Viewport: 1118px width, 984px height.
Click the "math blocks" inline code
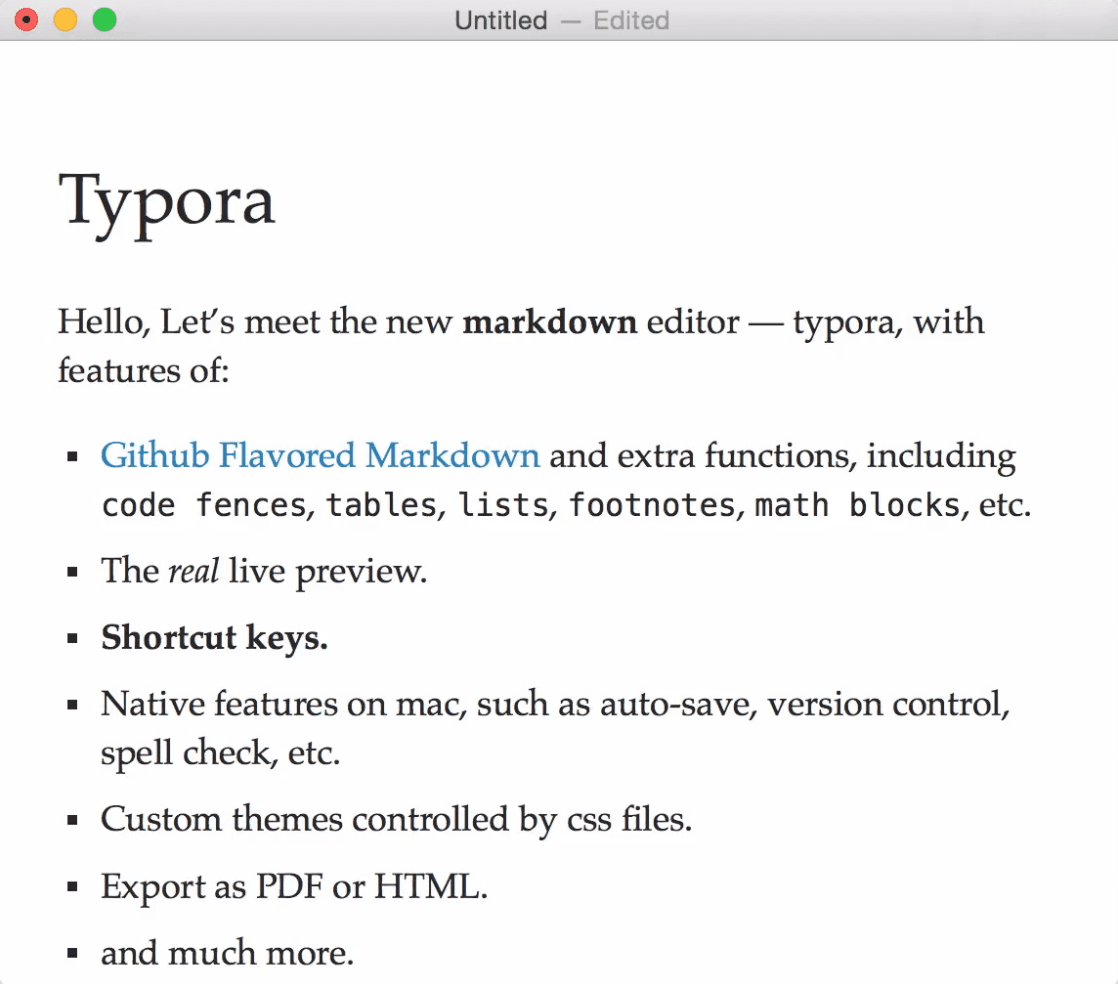pos(858,506)
